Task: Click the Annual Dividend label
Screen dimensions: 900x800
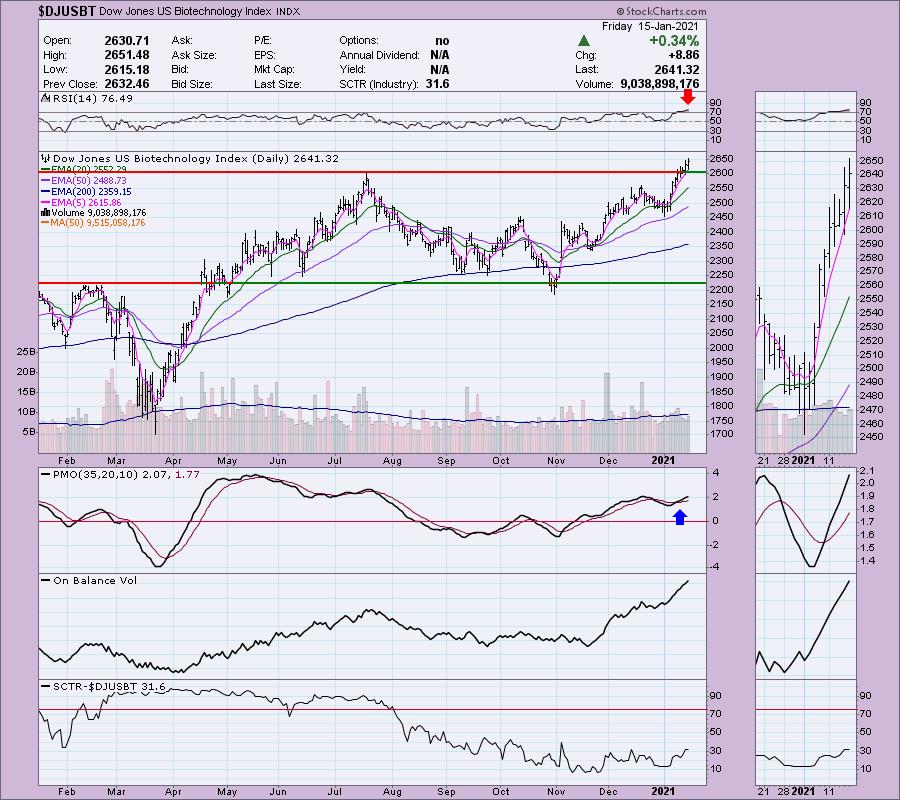Action: [x=379, y=55]
